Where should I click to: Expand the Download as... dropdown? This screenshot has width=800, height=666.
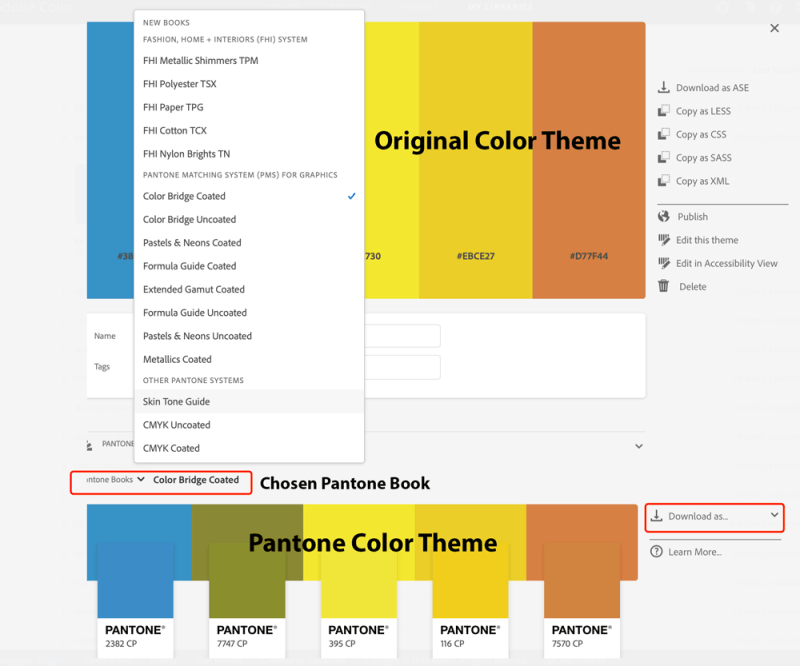pos(714,518)
